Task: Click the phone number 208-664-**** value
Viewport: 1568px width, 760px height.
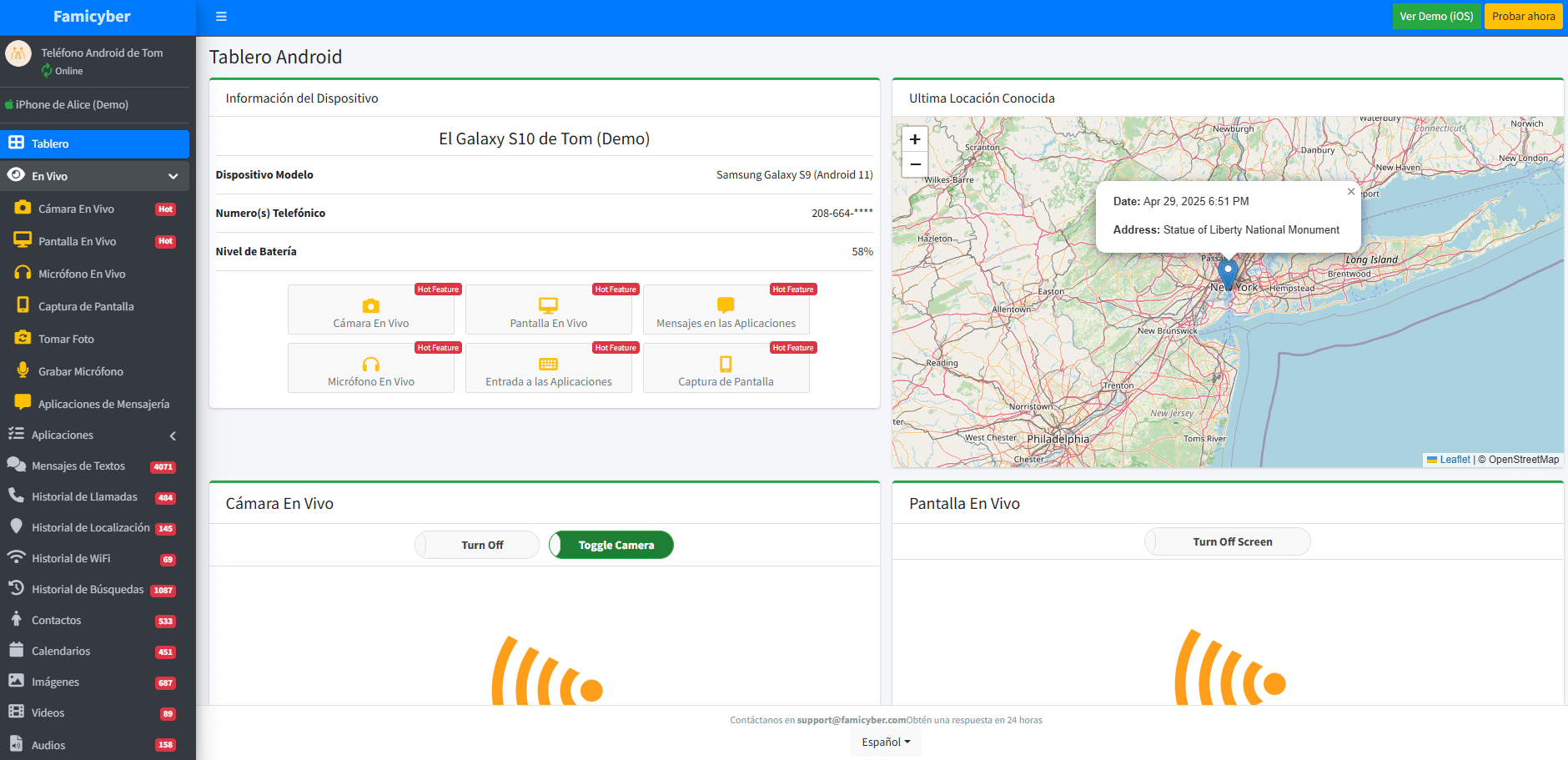Action: pyautogui.click(x=842, y=213)
